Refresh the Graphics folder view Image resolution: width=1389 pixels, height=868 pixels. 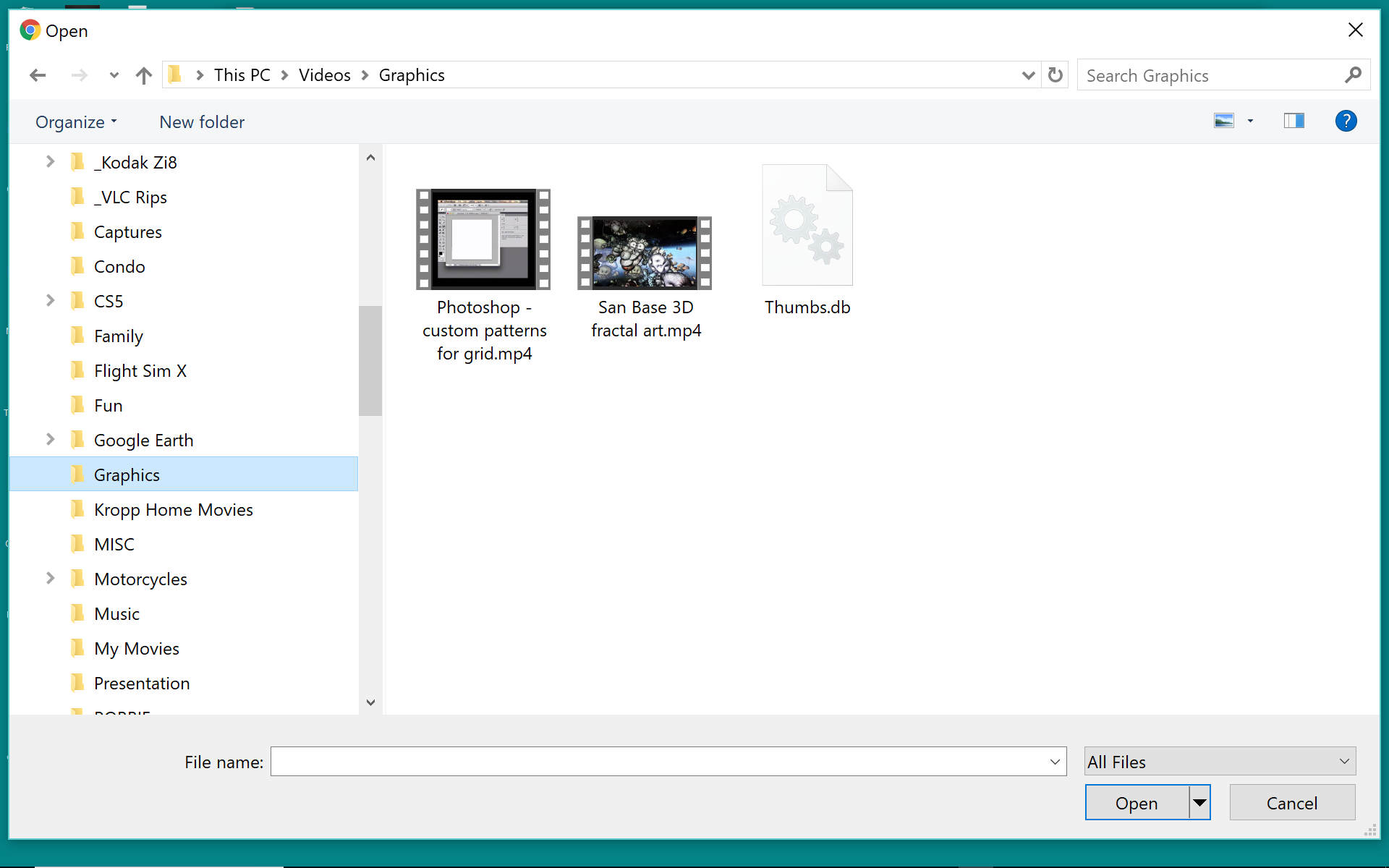pyautogui.click(x=1055, y=75)
